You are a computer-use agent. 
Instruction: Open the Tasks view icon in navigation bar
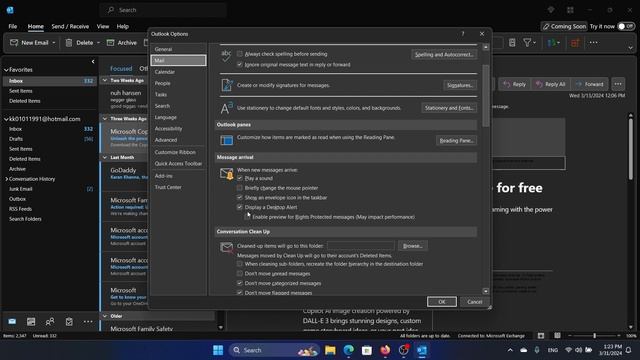(69, 322)
